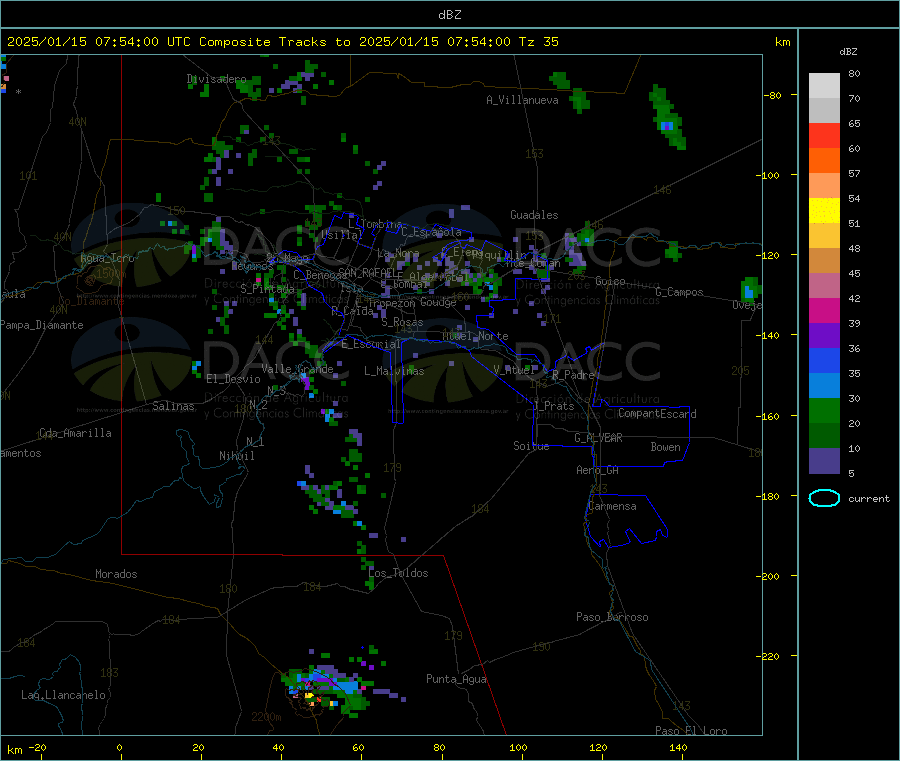The height and width of the screenshot is (761, 900).
Task: Click the 'Lag.Llancanelo' map label
Action: coord(64,695)
